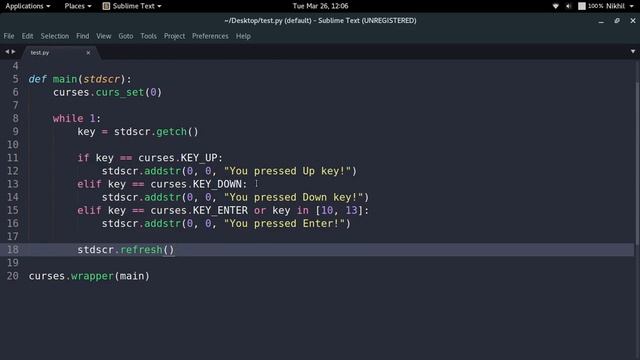Viewport: 640px width, 360px height.
Task: Close the test.py tab
Action: point(88,53)
